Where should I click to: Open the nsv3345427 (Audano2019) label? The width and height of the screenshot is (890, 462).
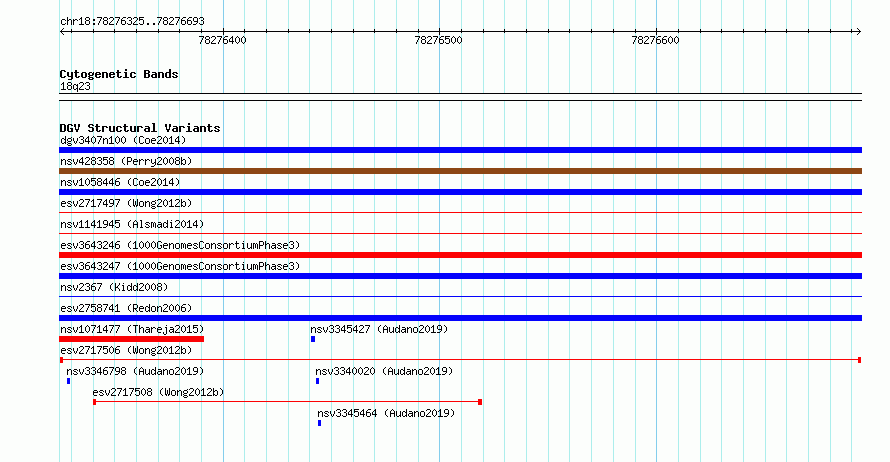click(x=379, y=329)
